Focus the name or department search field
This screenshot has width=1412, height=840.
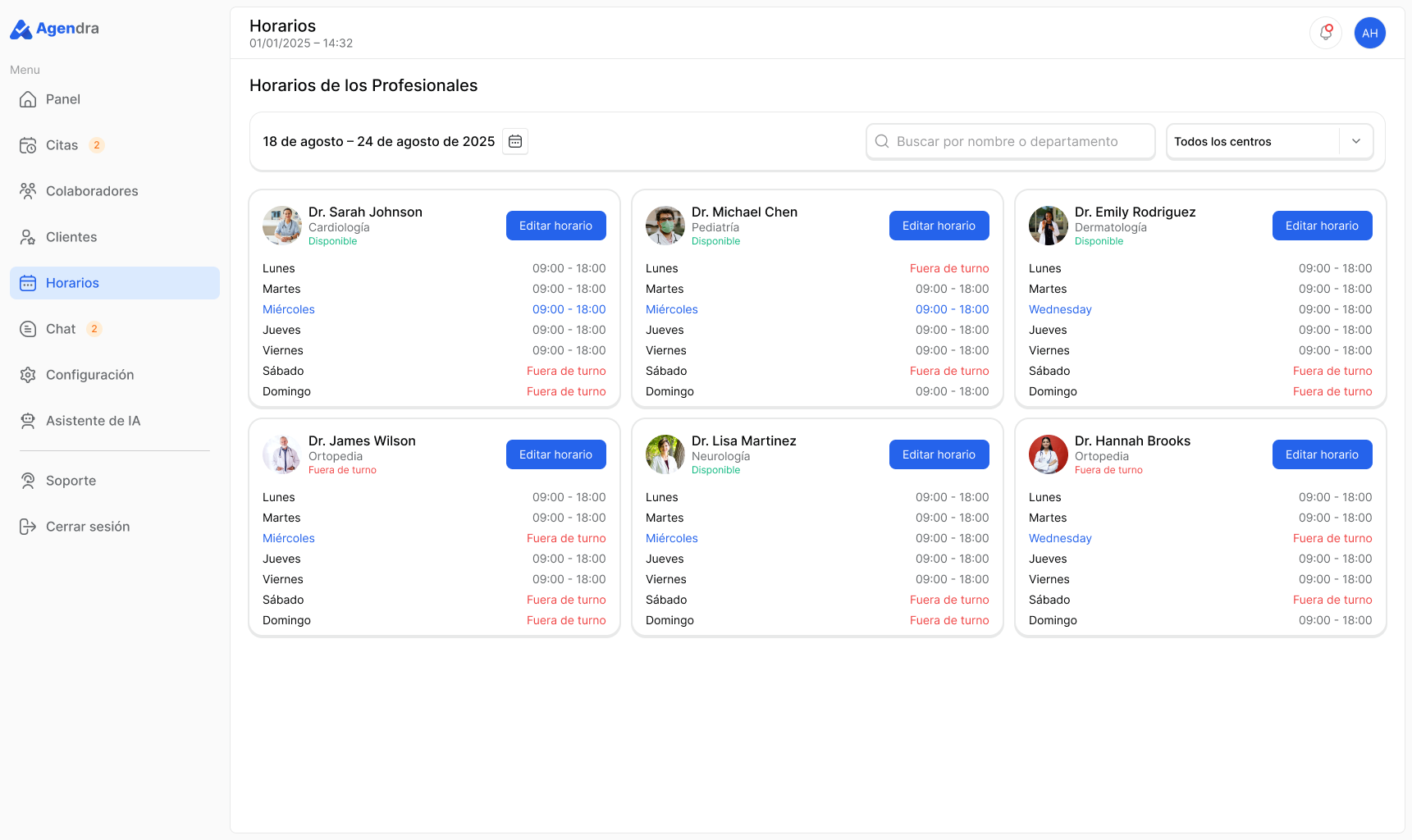click(1011, 142)
